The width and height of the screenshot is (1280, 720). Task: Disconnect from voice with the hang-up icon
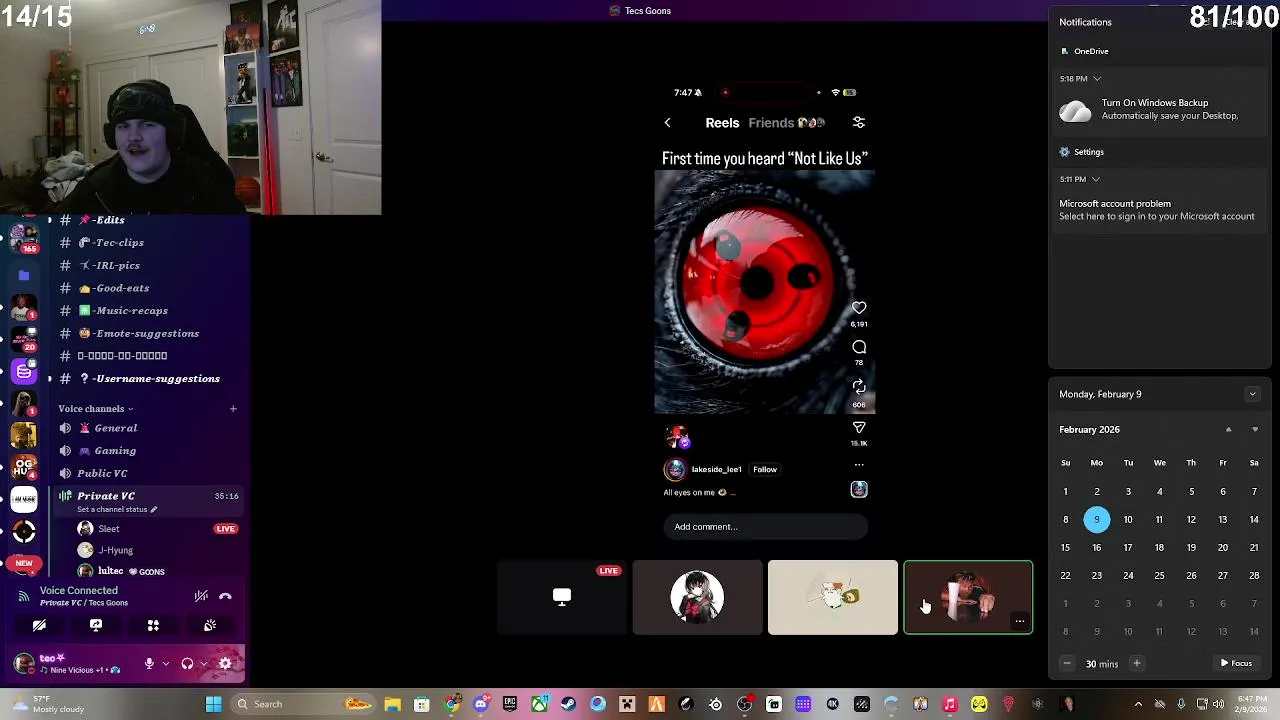click(x=225, y=596)
